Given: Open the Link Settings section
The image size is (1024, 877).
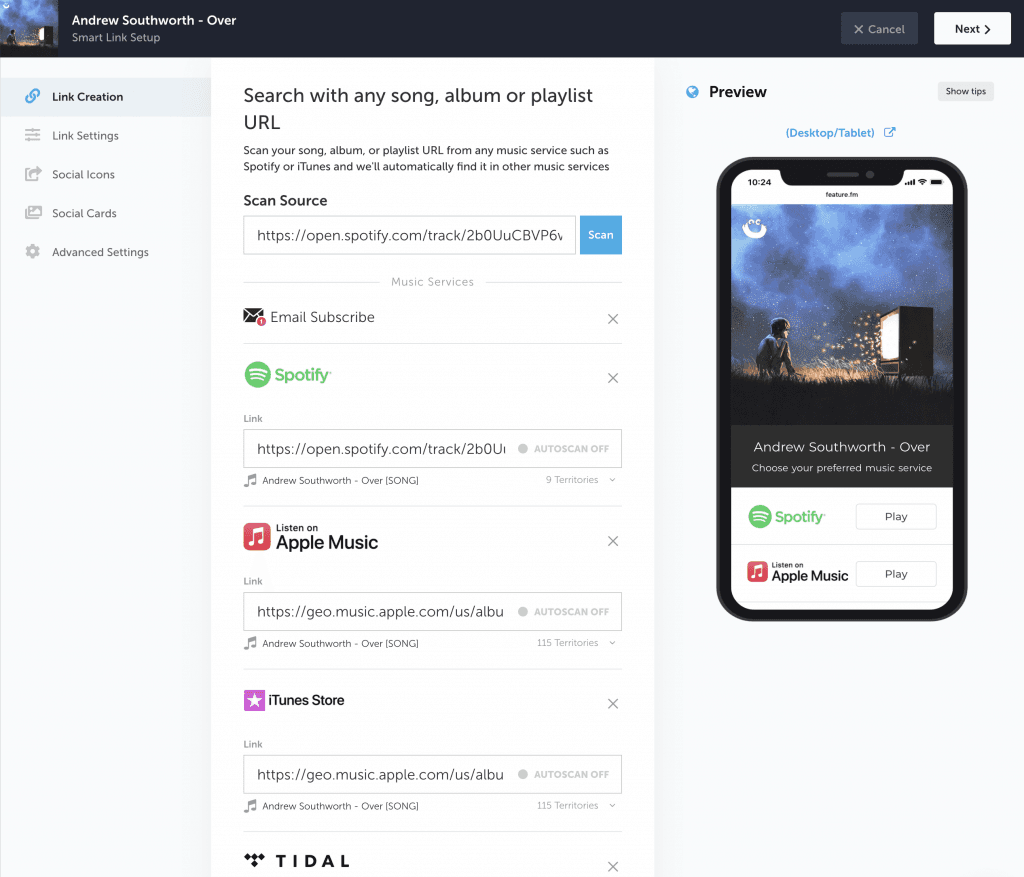Looking at the screenshot, I should click(105, 135).
